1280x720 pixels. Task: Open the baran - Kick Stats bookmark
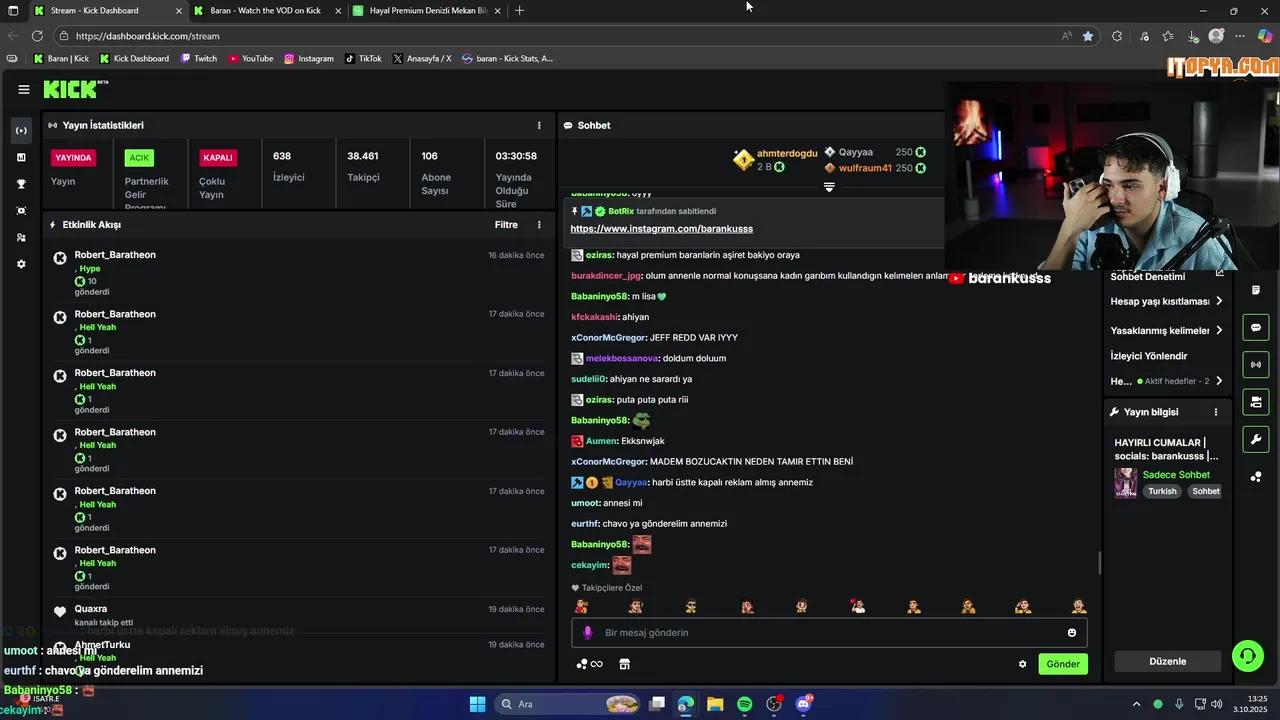(x=507, y=58)
